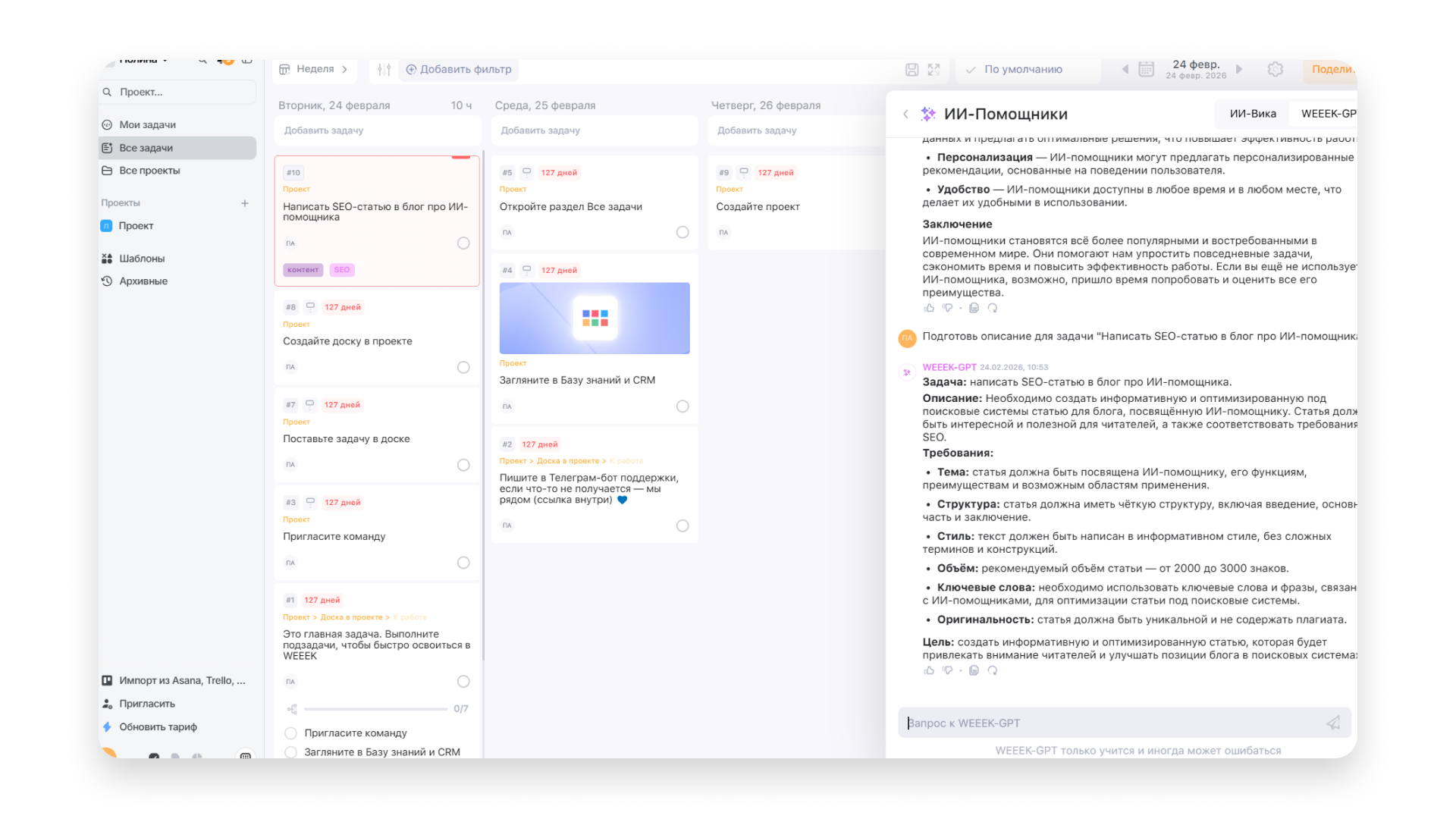Send the WEEEK-GPT message arrow icon

pos(1332,723)
